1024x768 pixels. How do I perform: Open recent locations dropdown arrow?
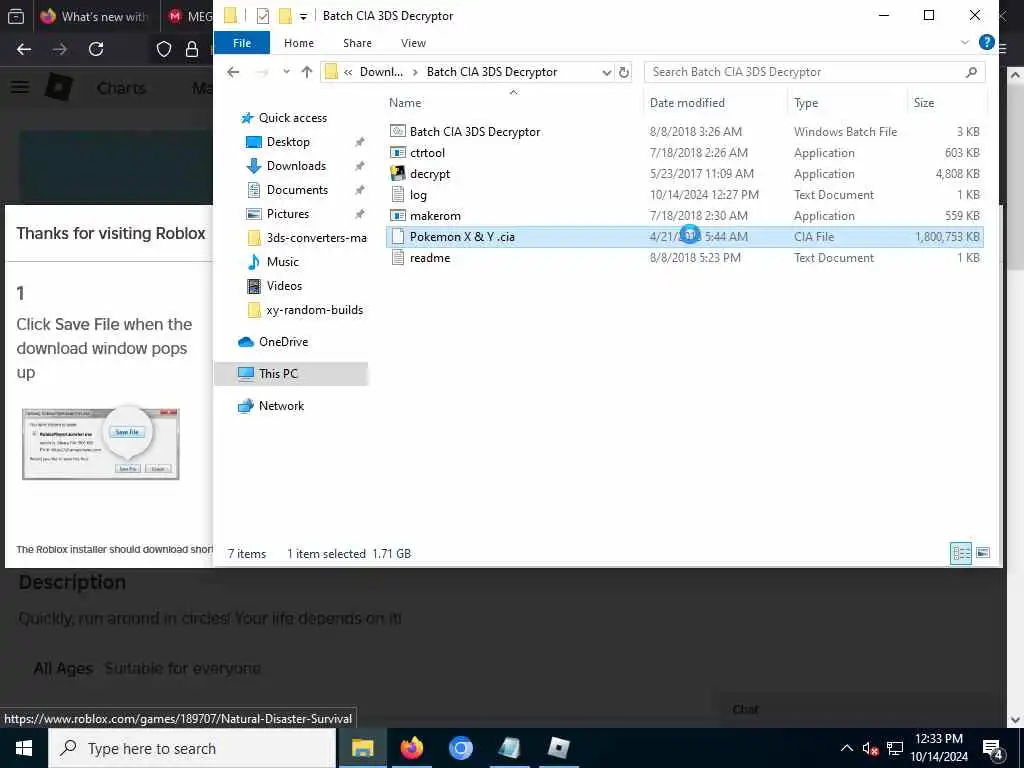(x=286, y=72)
